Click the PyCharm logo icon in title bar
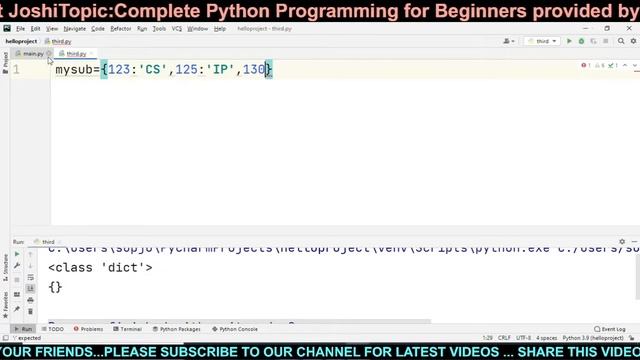Image resolution: width=640 pixels, height=360 pixels. tap(7, 29)
